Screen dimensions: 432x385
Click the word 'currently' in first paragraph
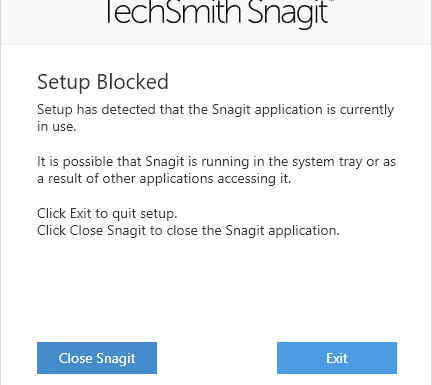point(367,110)
